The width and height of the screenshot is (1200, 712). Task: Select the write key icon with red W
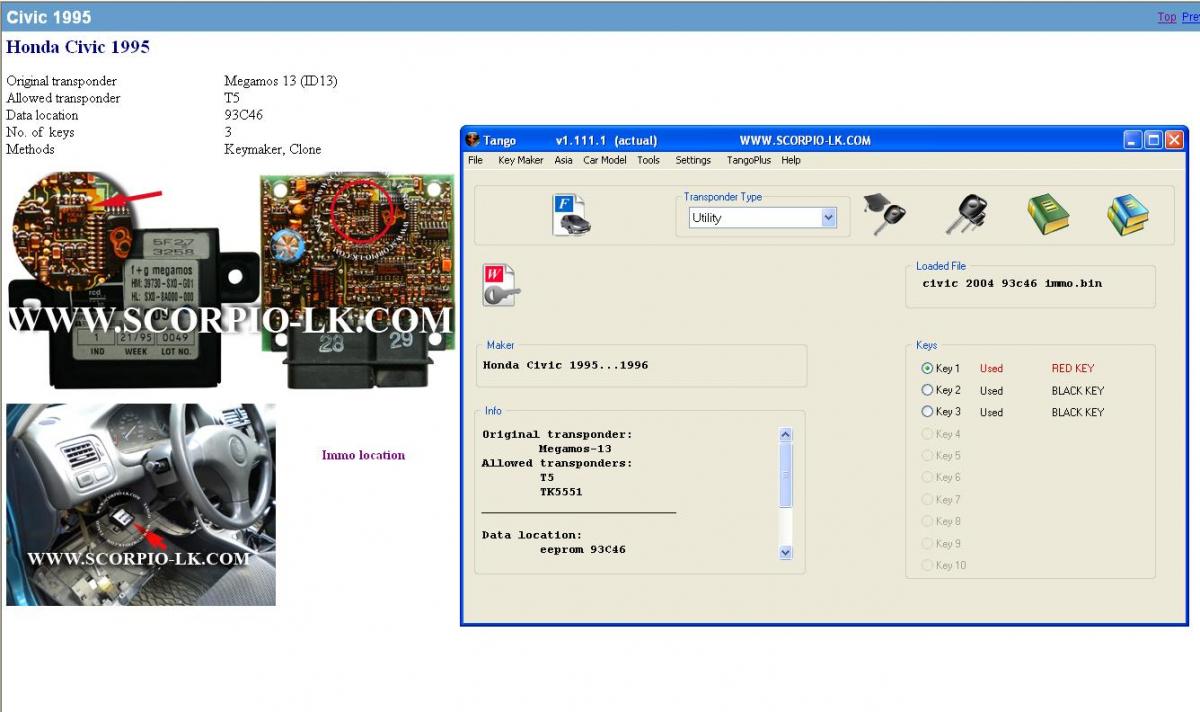pos(501,286)
